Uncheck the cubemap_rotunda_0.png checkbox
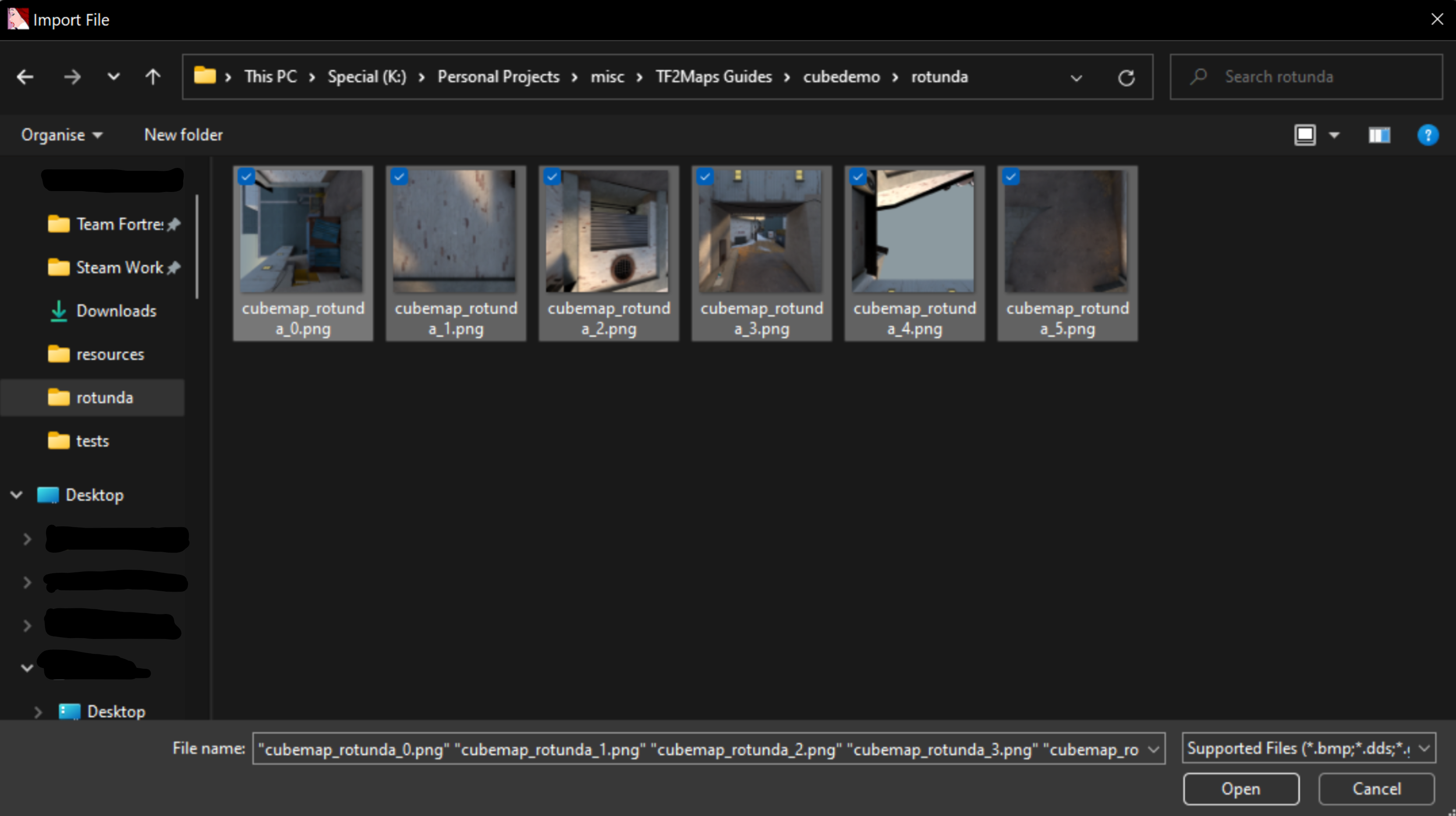 coord(246,177)
